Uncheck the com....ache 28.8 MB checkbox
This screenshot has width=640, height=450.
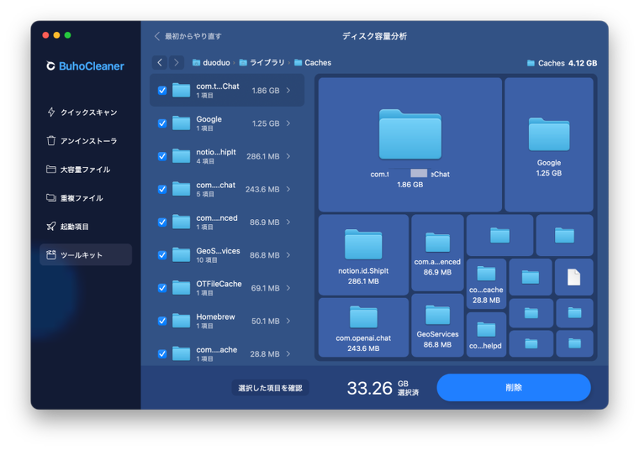click(162, 354)
